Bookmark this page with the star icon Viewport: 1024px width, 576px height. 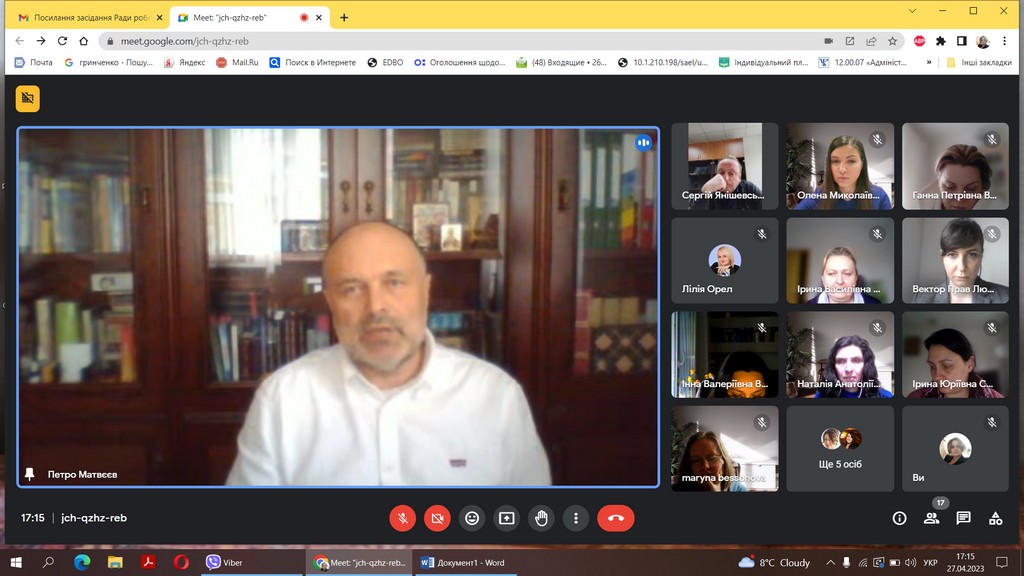tap(892, 41)
